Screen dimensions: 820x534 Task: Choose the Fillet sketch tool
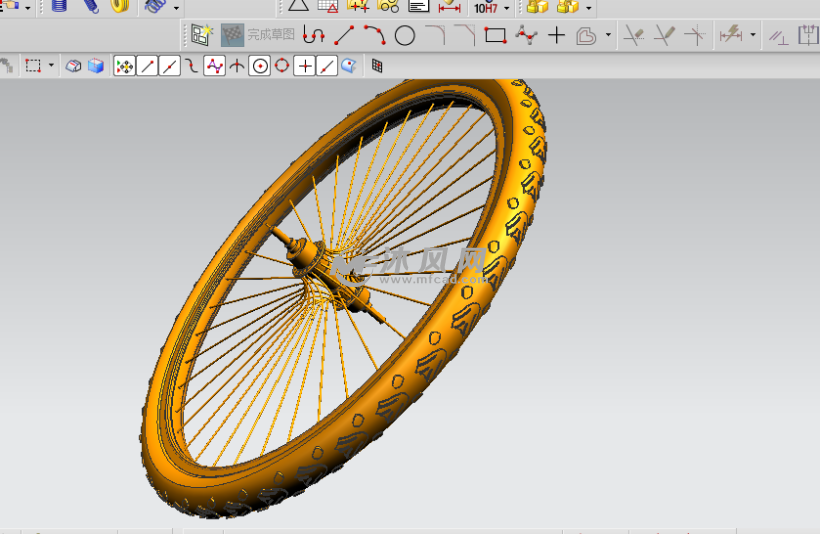coord(435,35)
